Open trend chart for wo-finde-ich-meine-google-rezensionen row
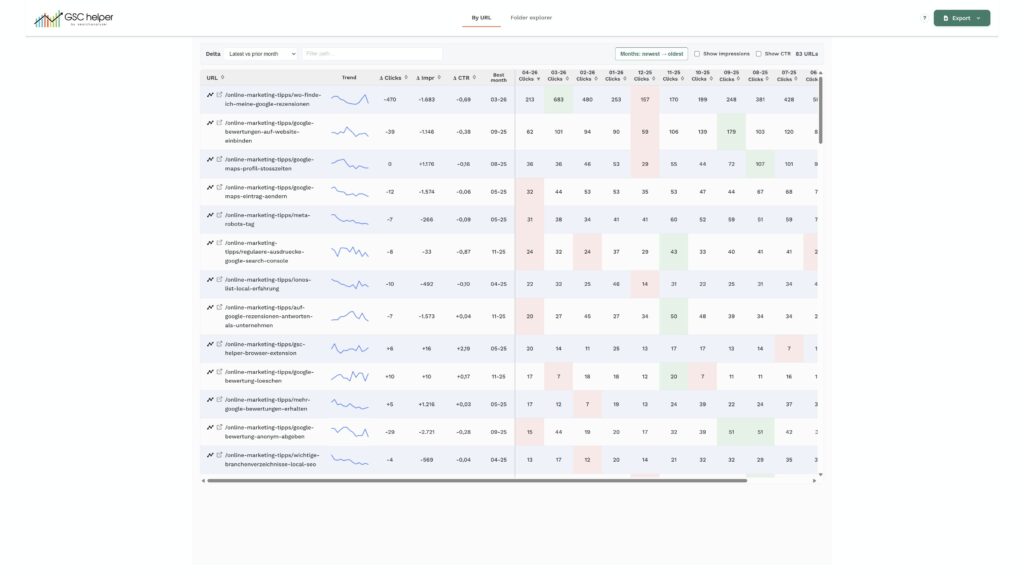This screenshot has height=576, width=1024. [x=210, y=95]
